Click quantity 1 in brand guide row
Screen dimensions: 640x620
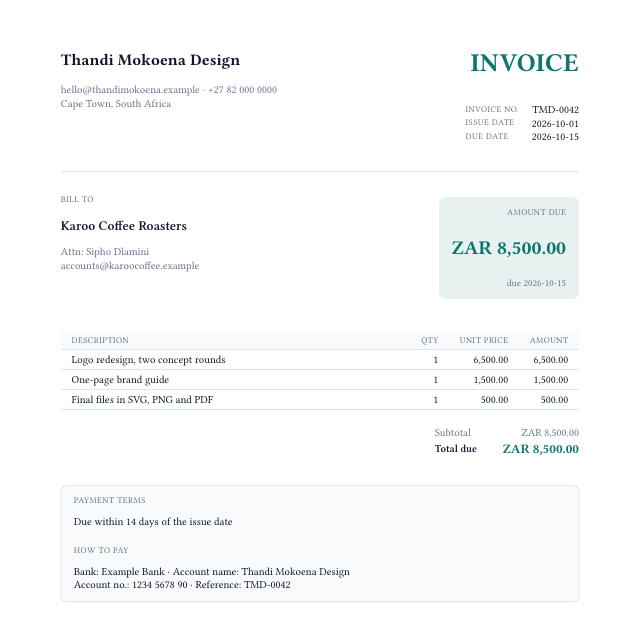(x=436, y=380)
